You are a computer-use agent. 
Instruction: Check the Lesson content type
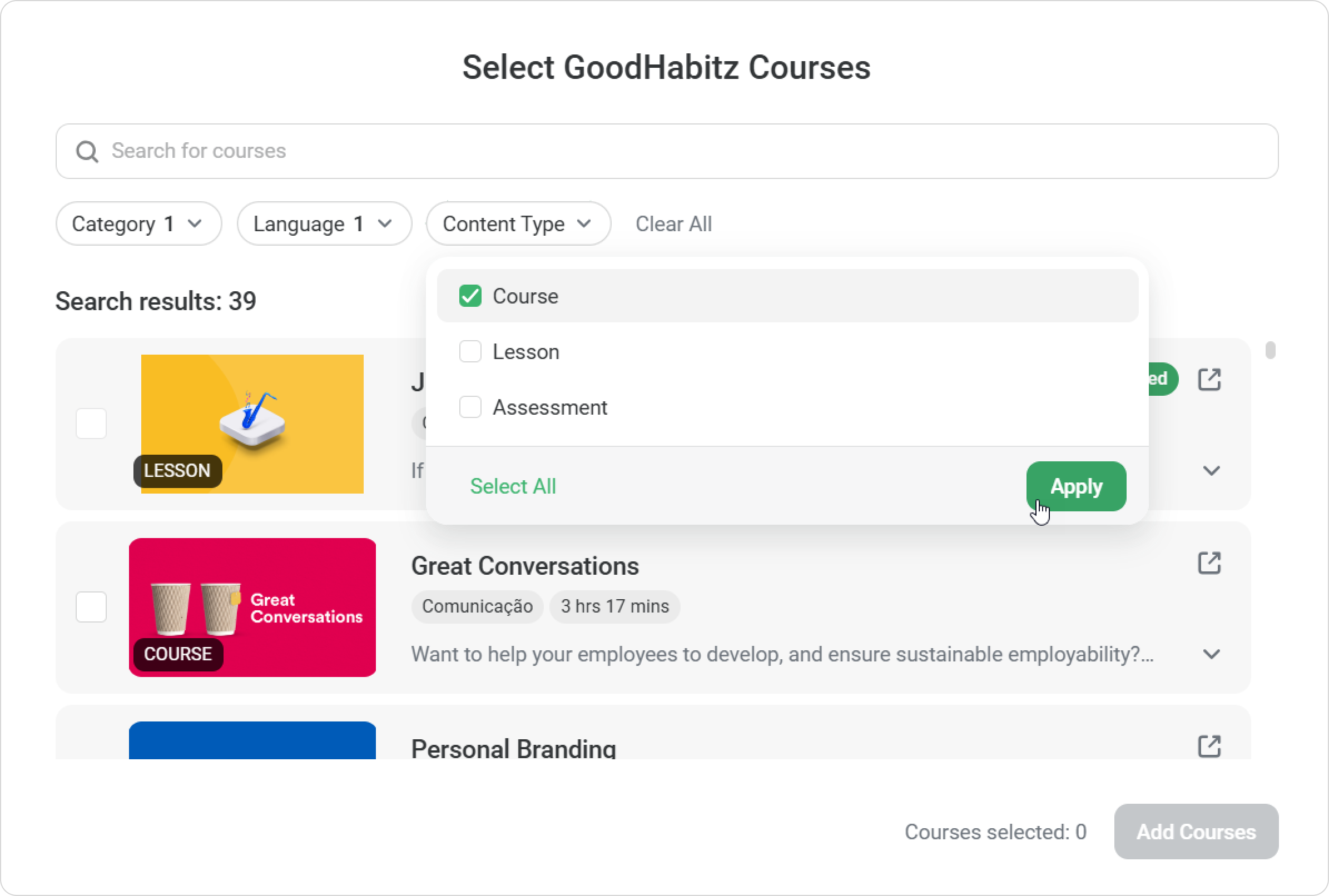pyautogui.click(x=470, y=351)
